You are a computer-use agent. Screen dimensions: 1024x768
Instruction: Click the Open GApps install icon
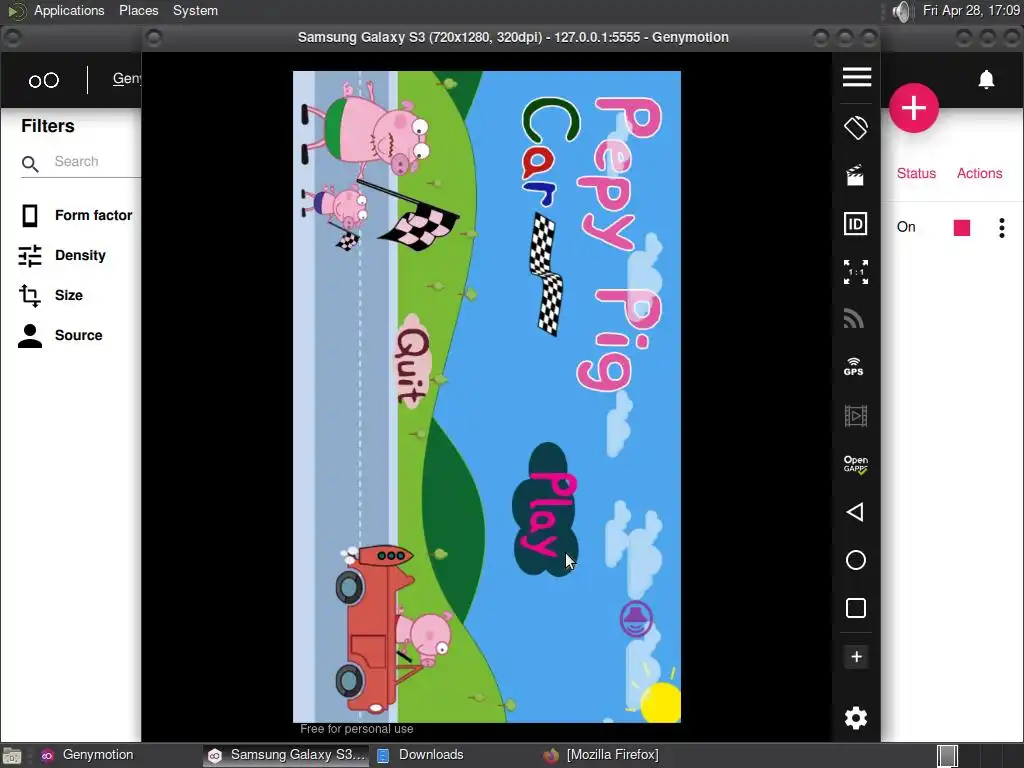[856, 464]
